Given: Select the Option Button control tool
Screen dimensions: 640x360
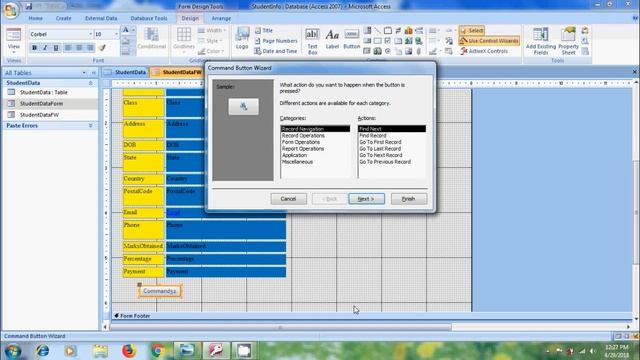Looking at the screenshot, I should 388,51.
